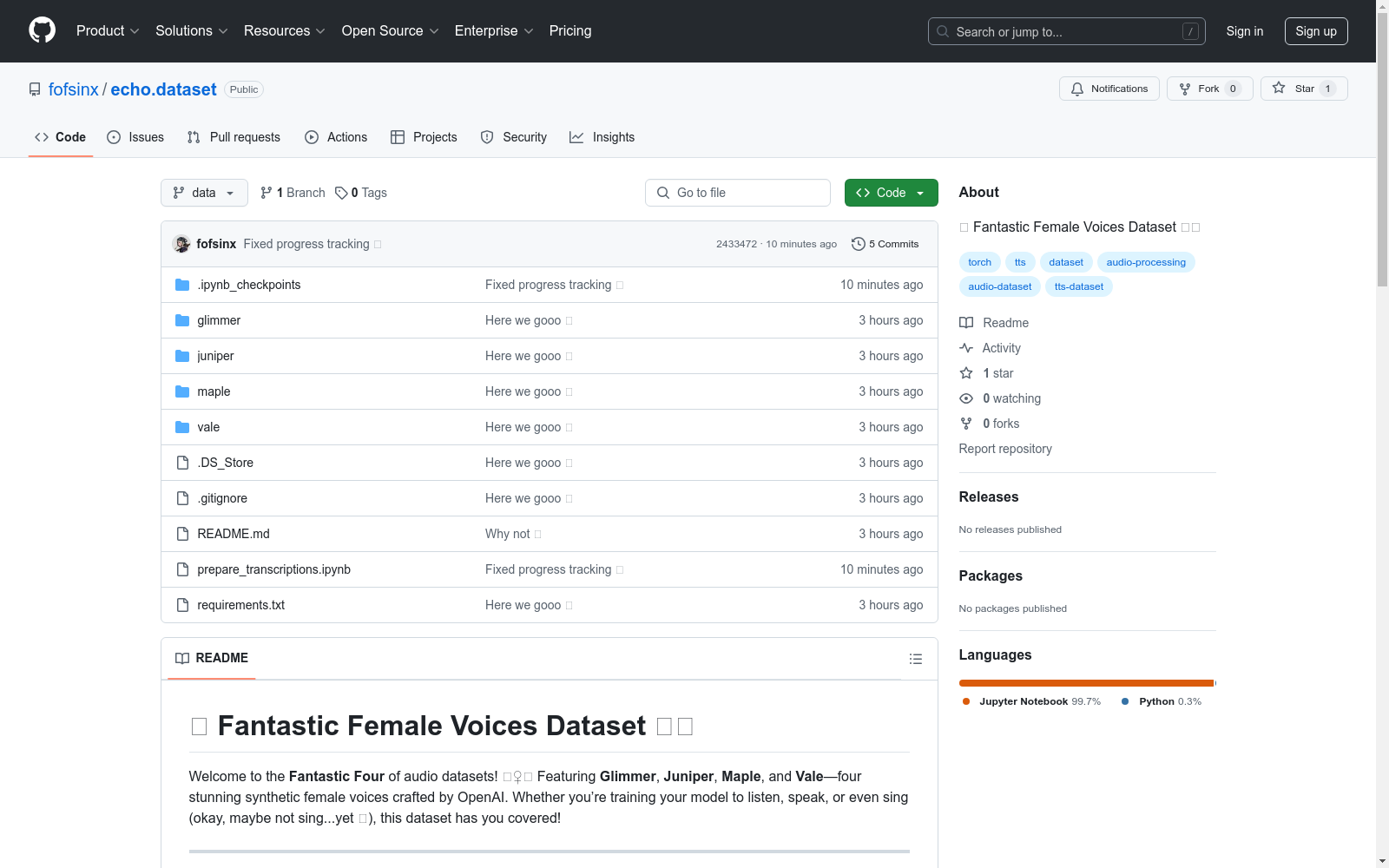Focus the Search or jump to field
Viewport: 1389px width, 868px height.
1066,31
